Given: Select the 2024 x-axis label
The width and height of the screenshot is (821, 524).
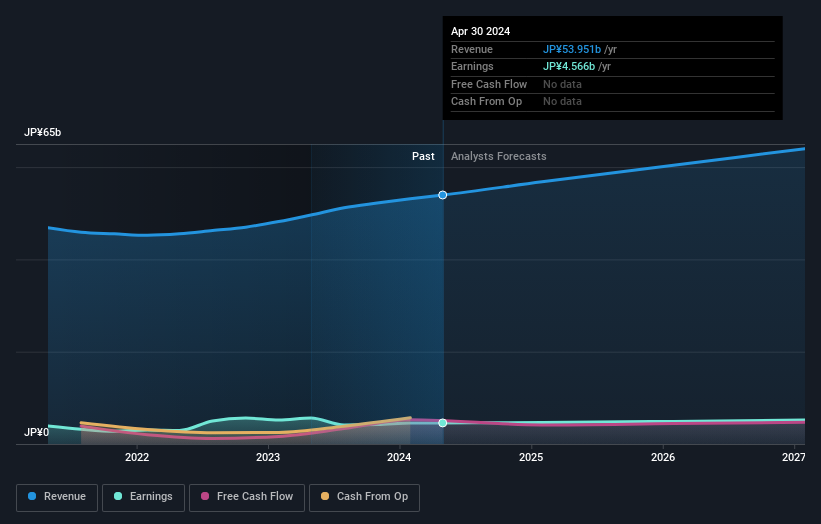Looking at the screenshot, I should click(399, 457).
